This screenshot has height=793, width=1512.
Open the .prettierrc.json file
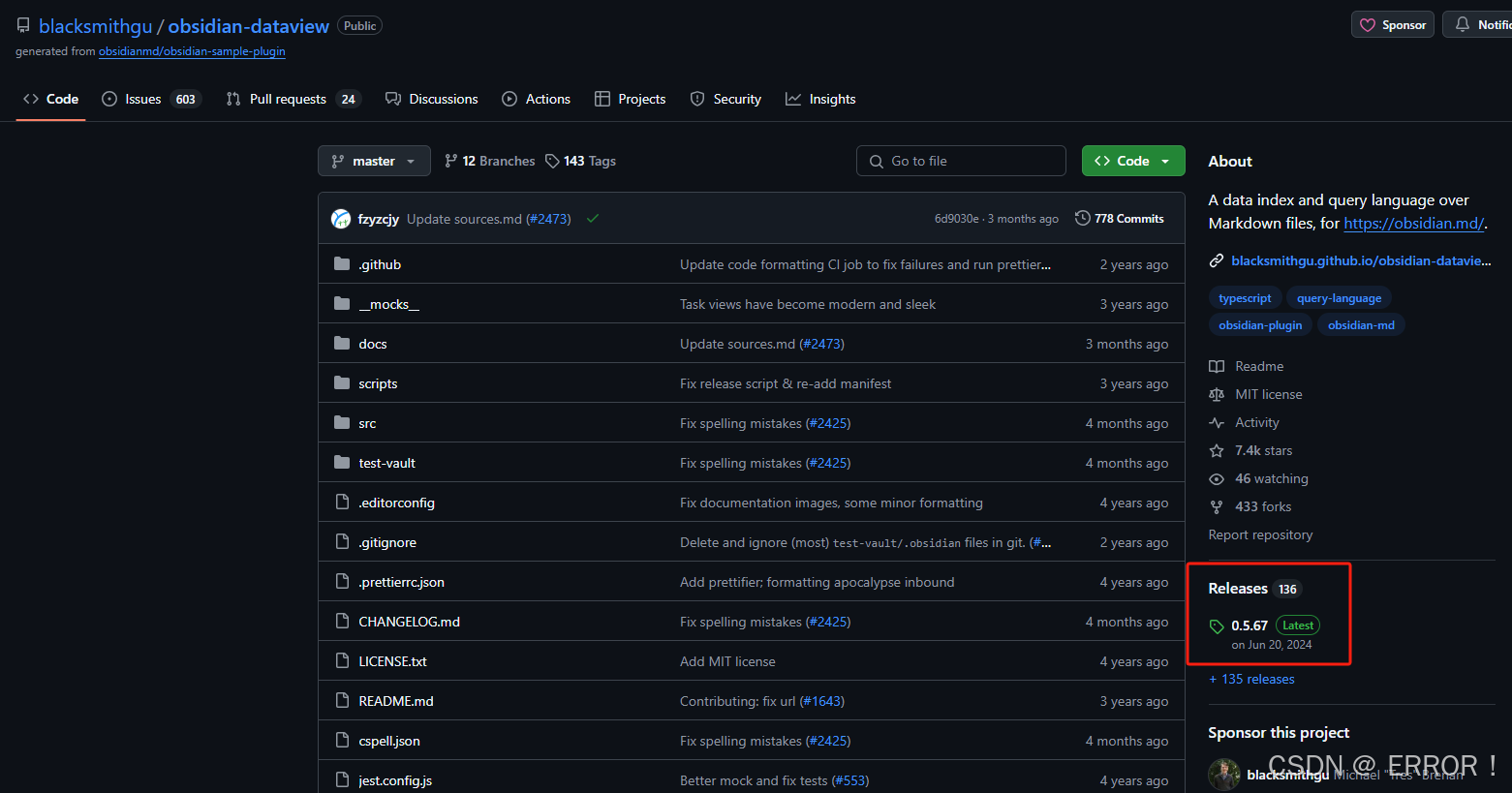tap(401, 582)
